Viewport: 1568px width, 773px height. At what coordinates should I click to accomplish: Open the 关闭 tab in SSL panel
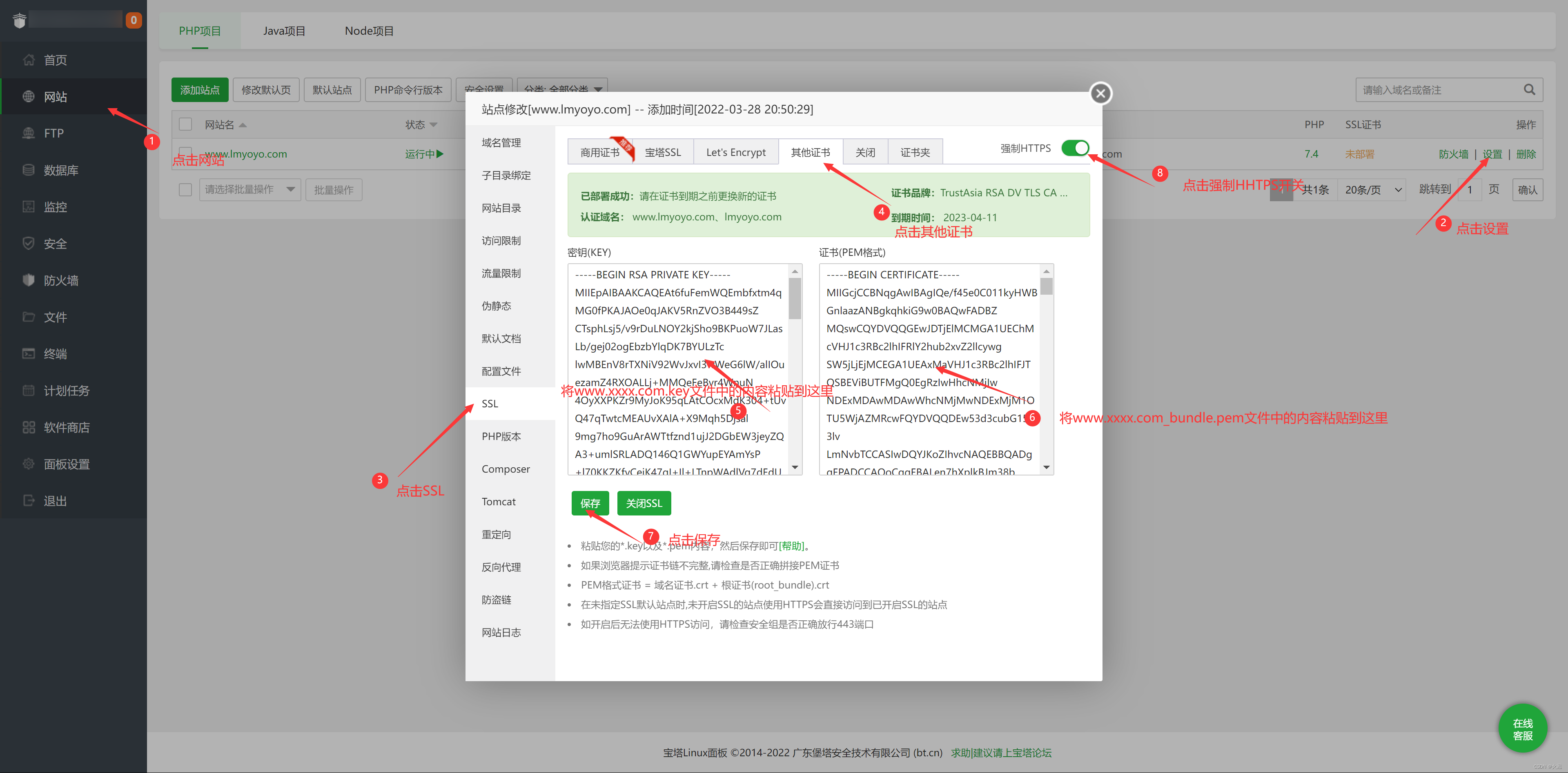[865, 152]
